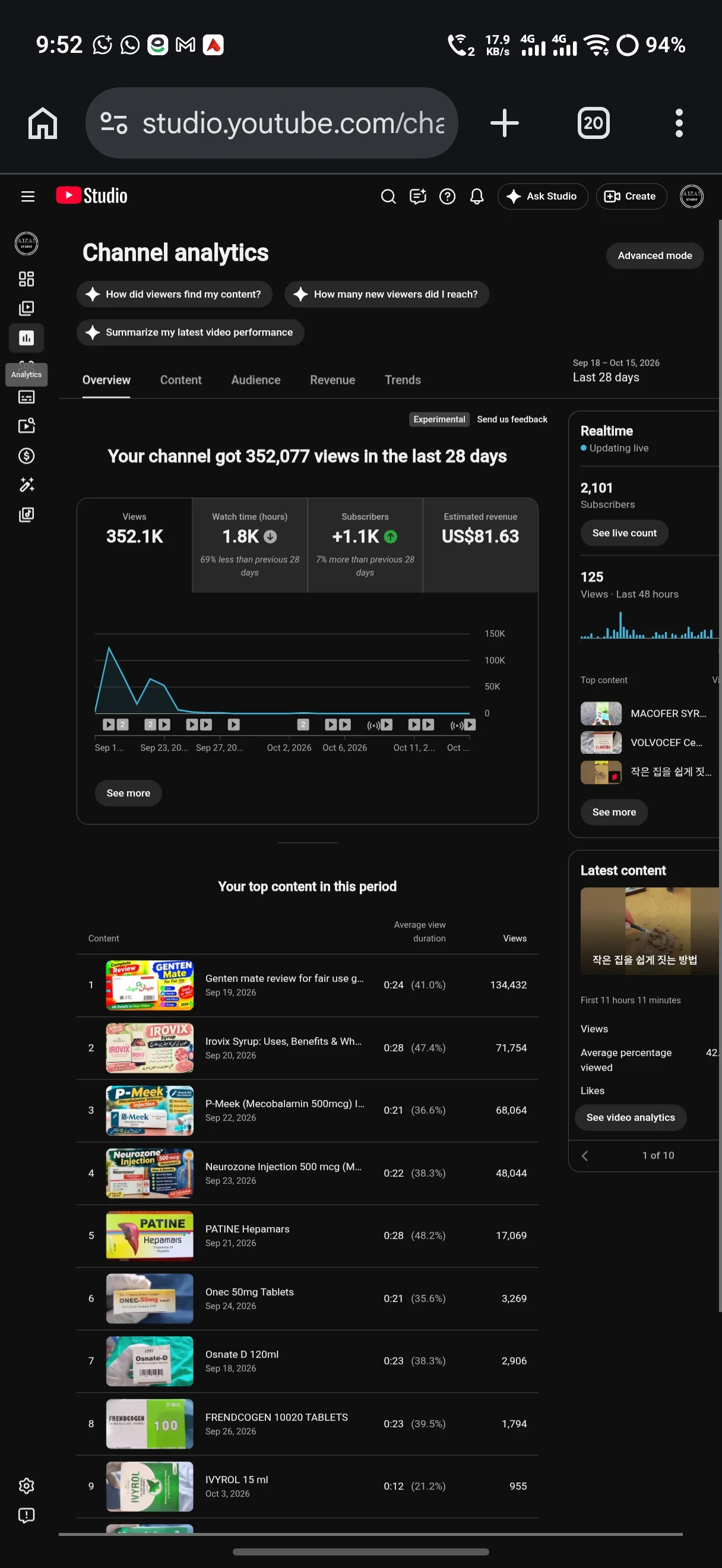Image resolution: width=722 pixels, height=1568 pixels.
Task: Open PATINE Hepamars video title
Action: pos(247,1229)
